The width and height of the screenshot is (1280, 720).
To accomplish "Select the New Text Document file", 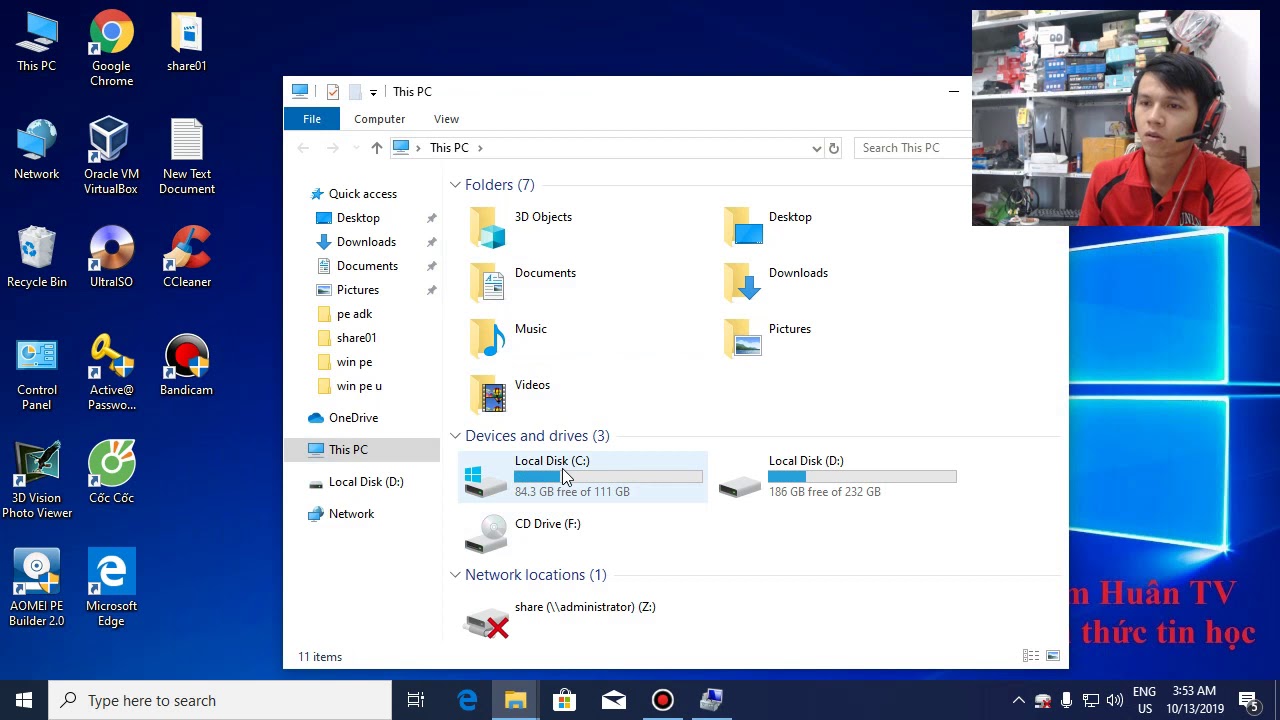I will pyautogui.click(x=187, y=157).
